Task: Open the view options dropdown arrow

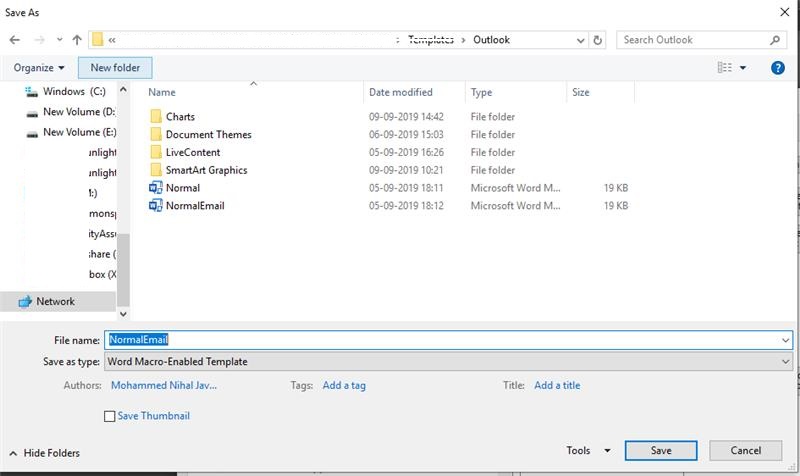Action: pos(743,68)
